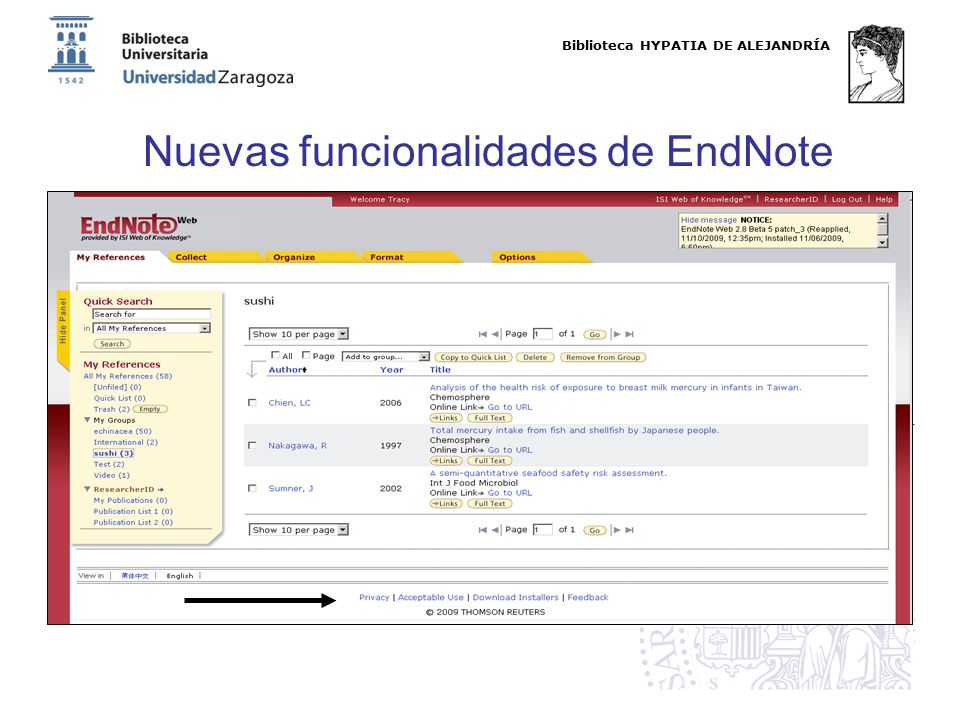Open bottom Show 10 per page dropdown
The image size is (960, 720).
pyautogui.click(x=299, y=530)
